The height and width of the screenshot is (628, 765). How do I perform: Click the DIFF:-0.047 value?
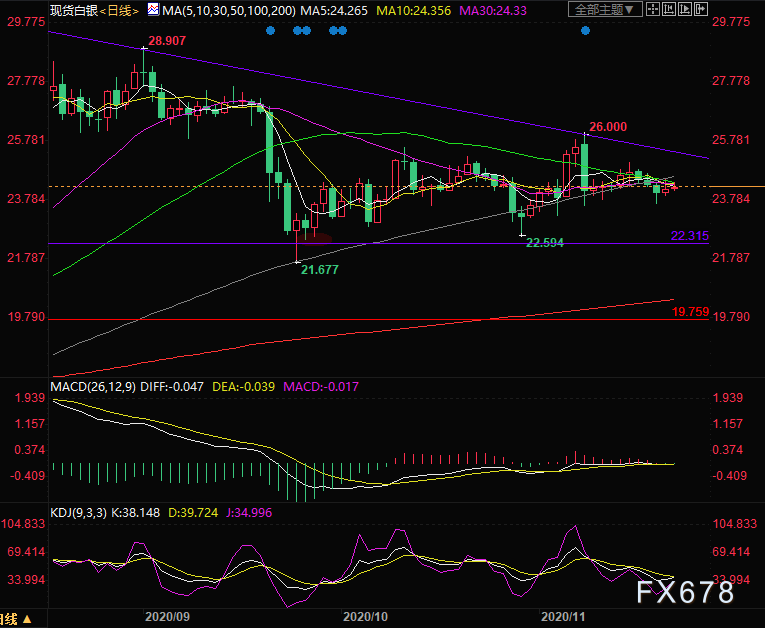(172, 387)
